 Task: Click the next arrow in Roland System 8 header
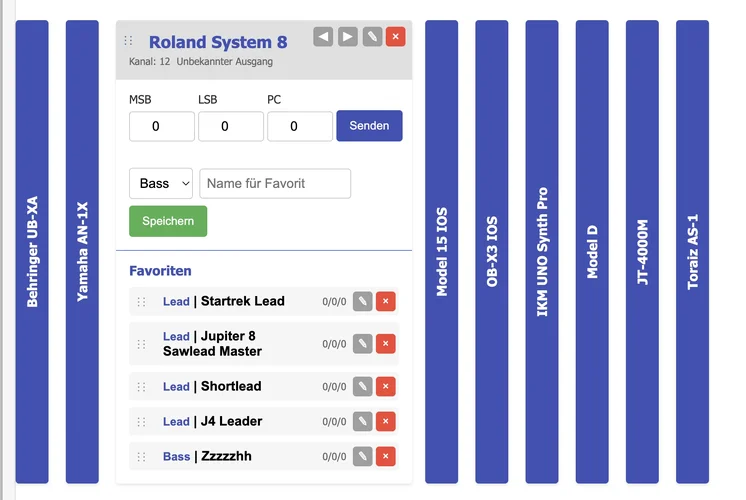[x=347, y=37]
